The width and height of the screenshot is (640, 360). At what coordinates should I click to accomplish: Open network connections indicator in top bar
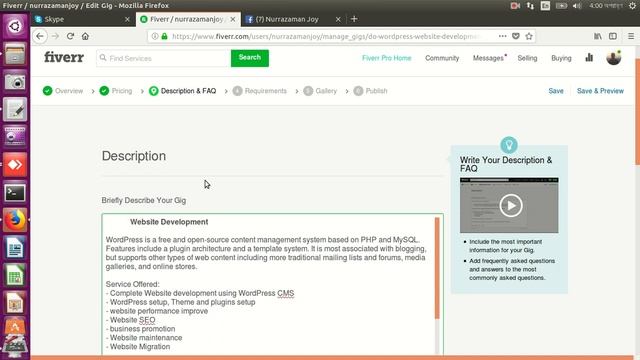click(530, 6)
